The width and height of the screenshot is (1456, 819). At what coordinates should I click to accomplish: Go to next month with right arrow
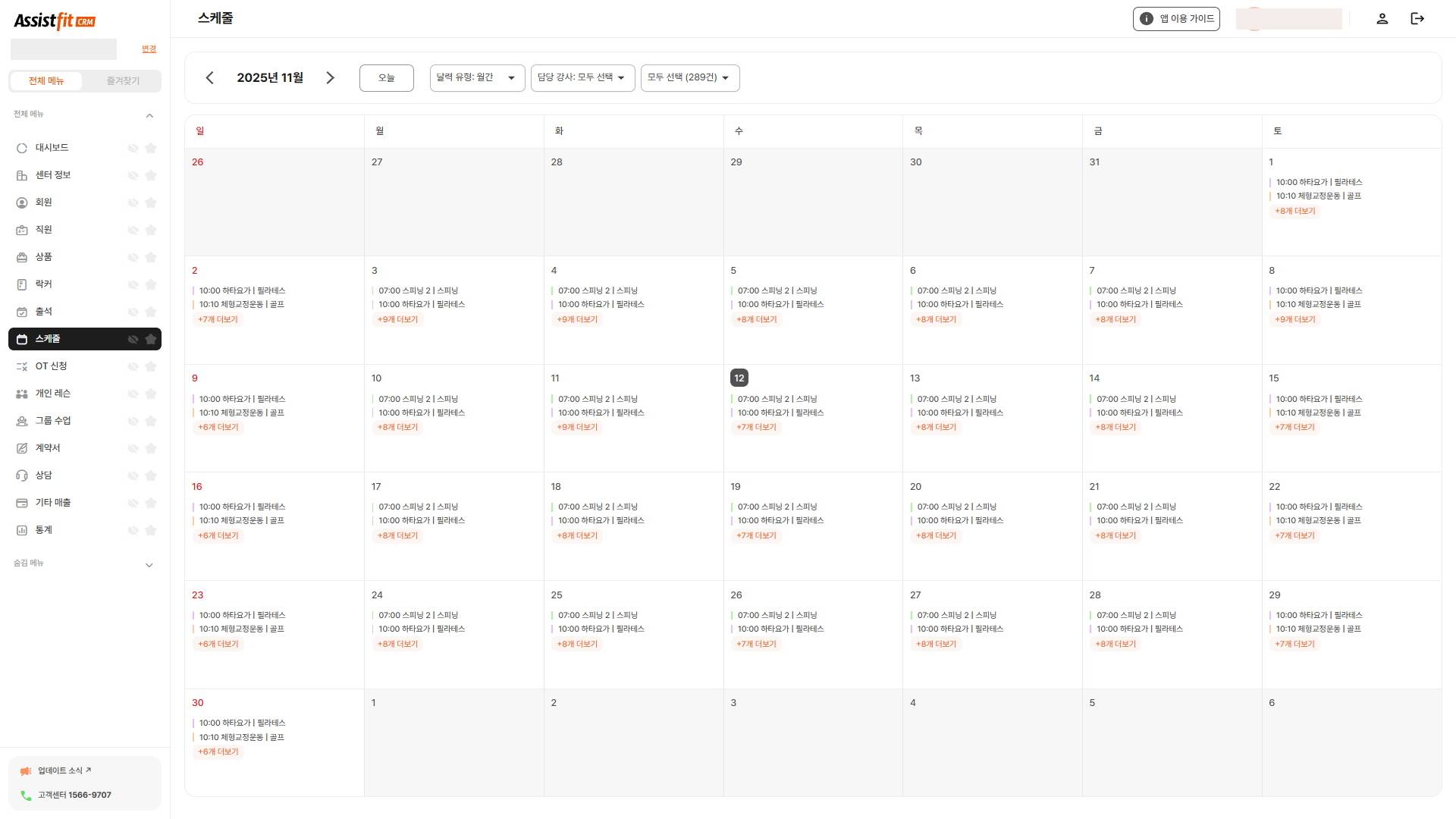(x=330, y=77)
